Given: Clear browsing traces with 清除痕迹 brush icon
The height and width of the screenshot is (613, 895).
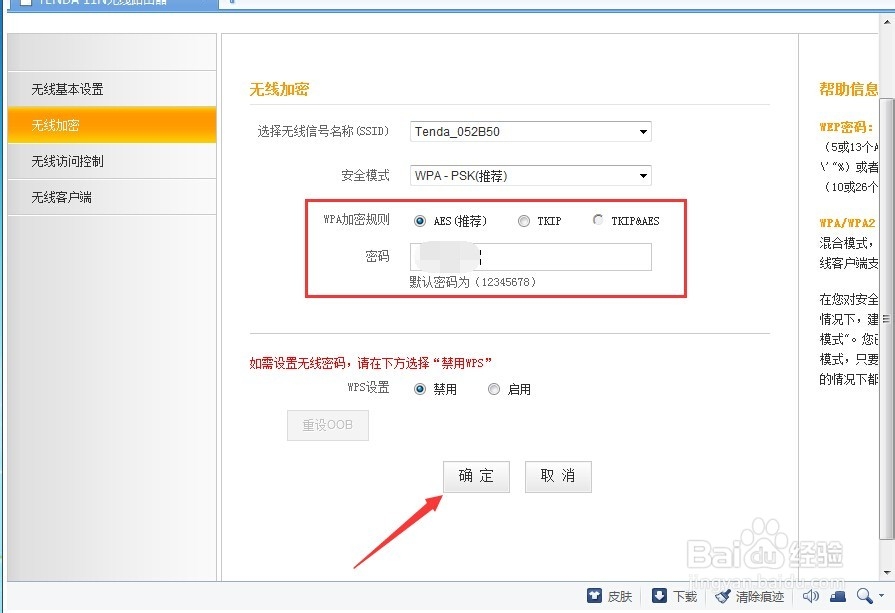Looking at the screenshot, I should [x=722, y=595].
